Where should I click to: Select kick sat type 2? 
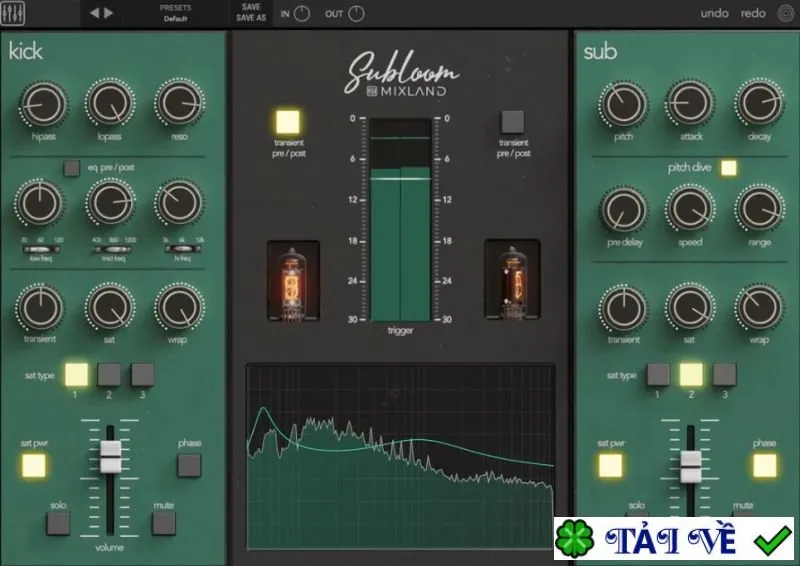(109, 375)
